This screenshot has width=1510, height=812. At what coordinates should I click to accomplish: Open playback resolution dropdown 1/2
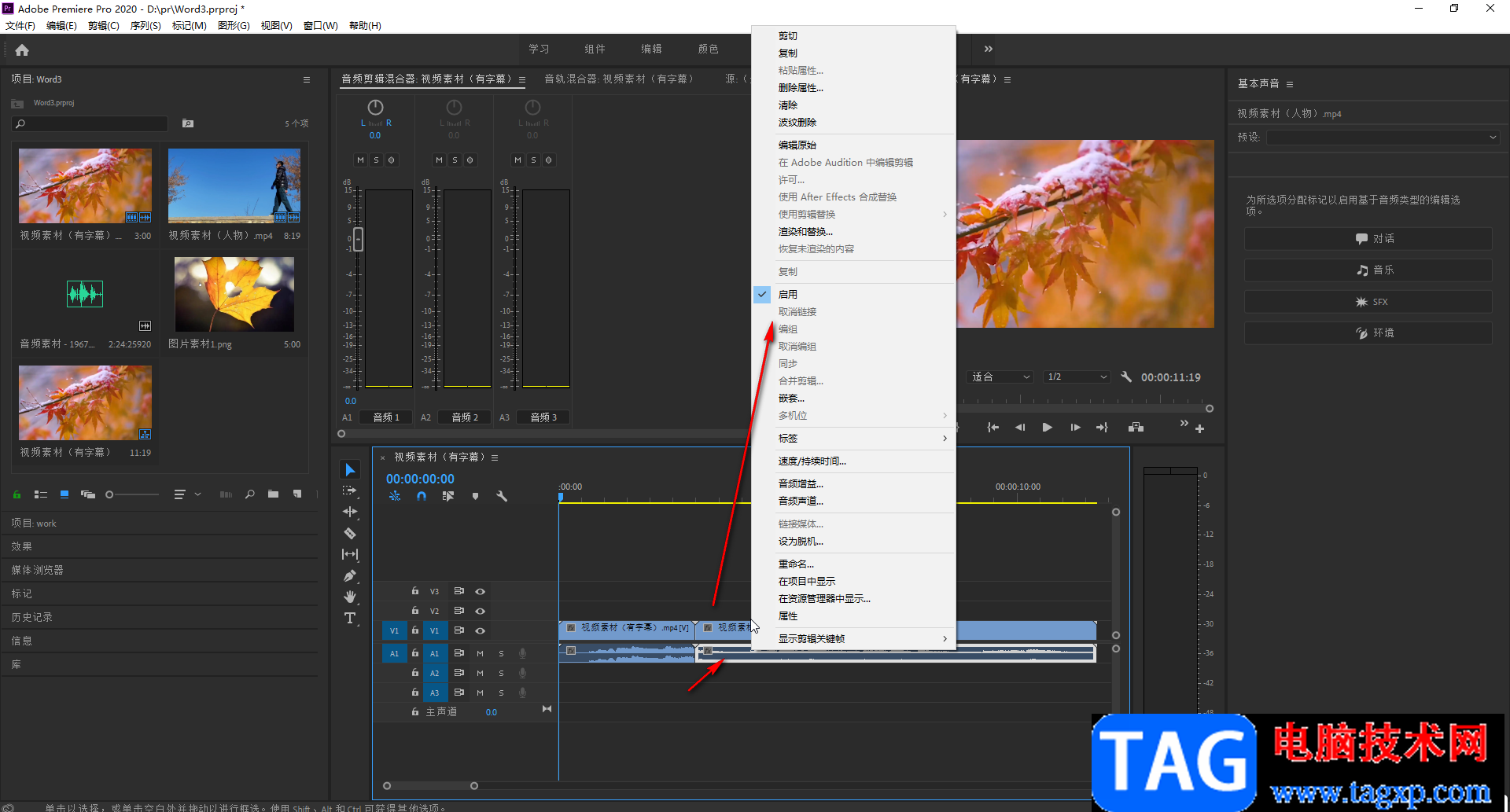coord(1077,377)
